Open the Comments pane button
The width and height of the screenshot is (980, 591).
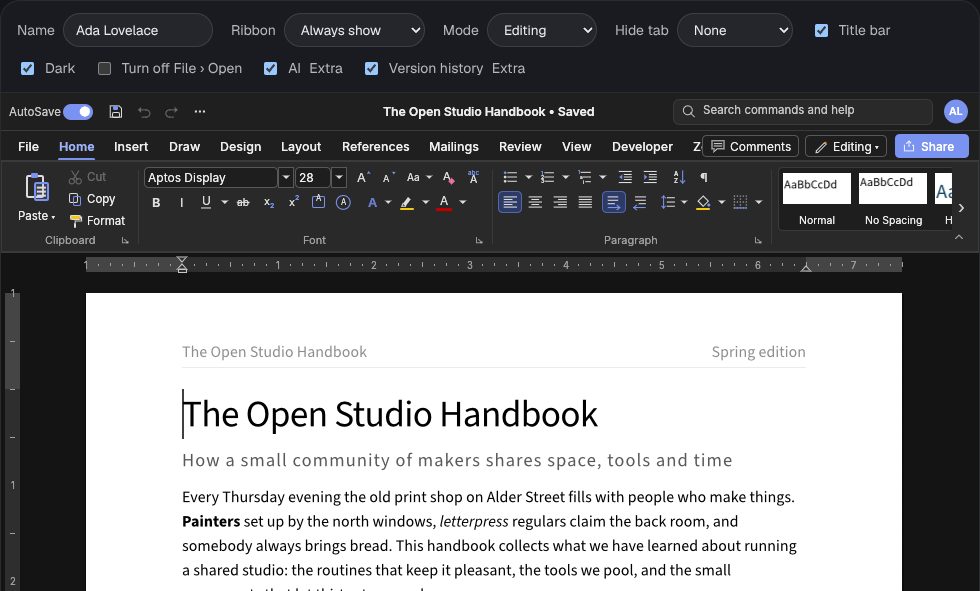tap(751, 146)
